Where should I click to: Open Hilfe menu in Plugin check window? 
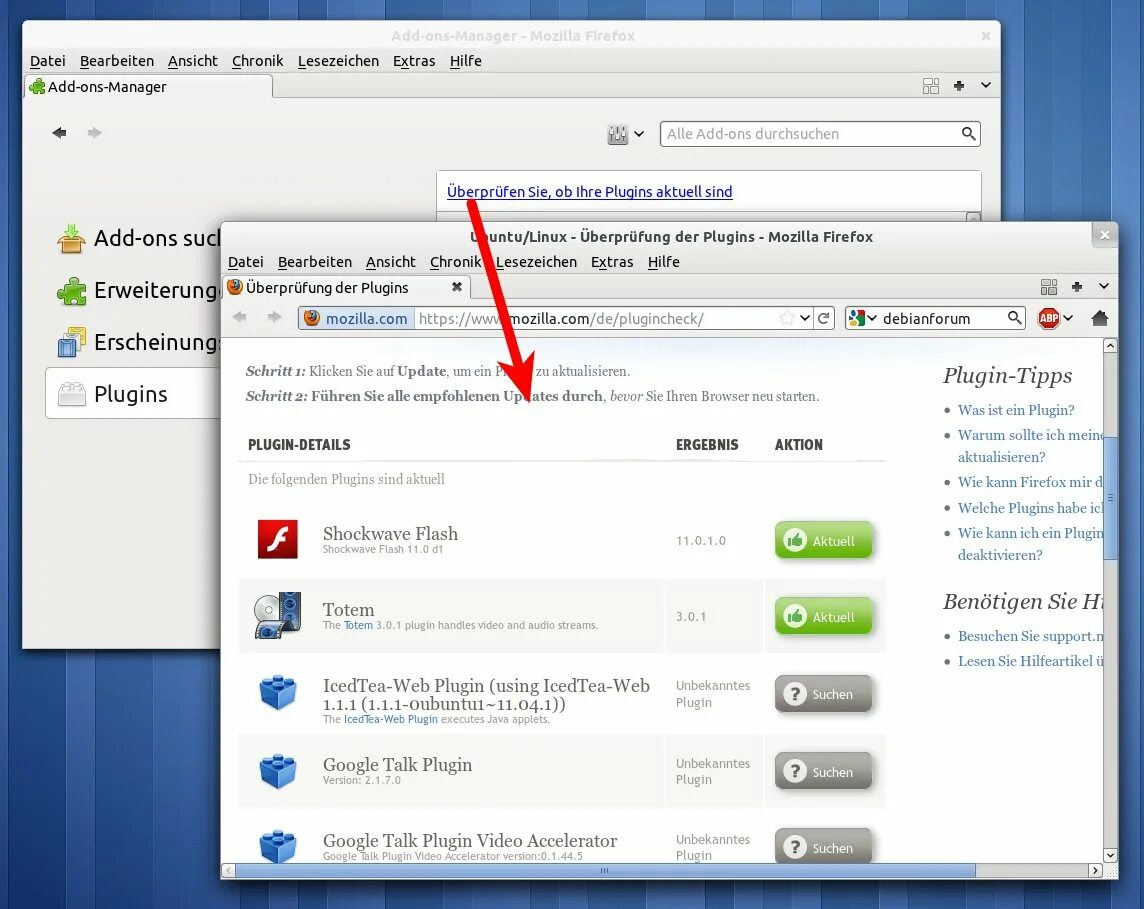tap(663, 262)
